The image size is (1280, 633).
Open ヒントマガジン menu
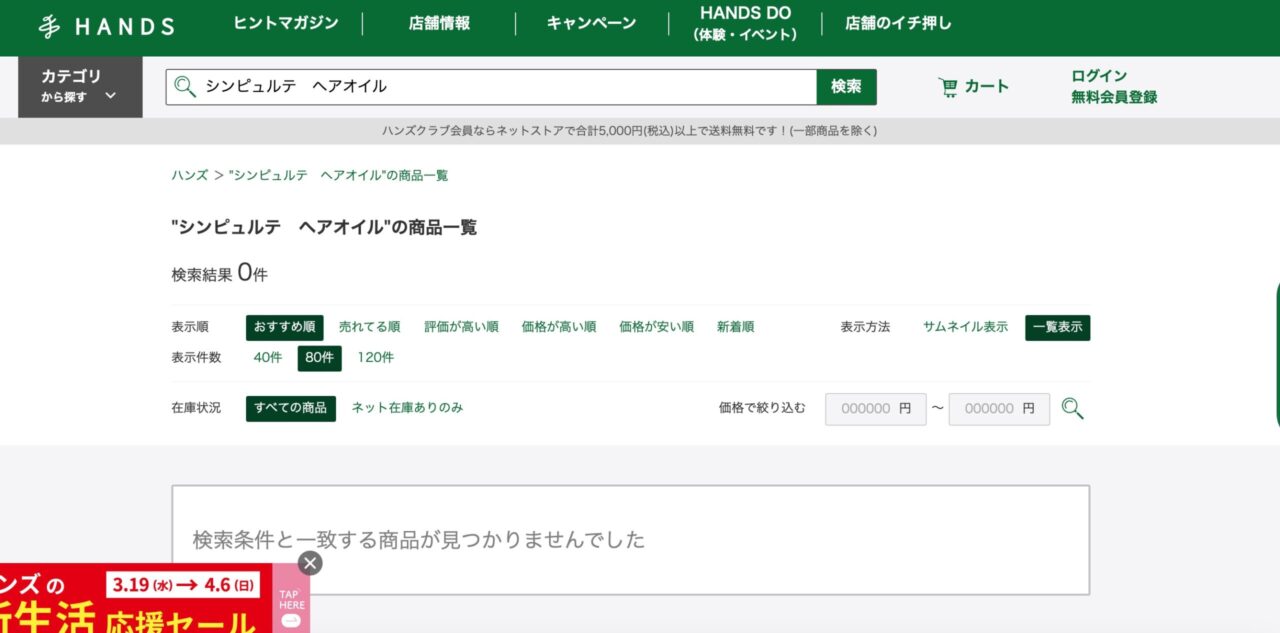tap(286, 23)
